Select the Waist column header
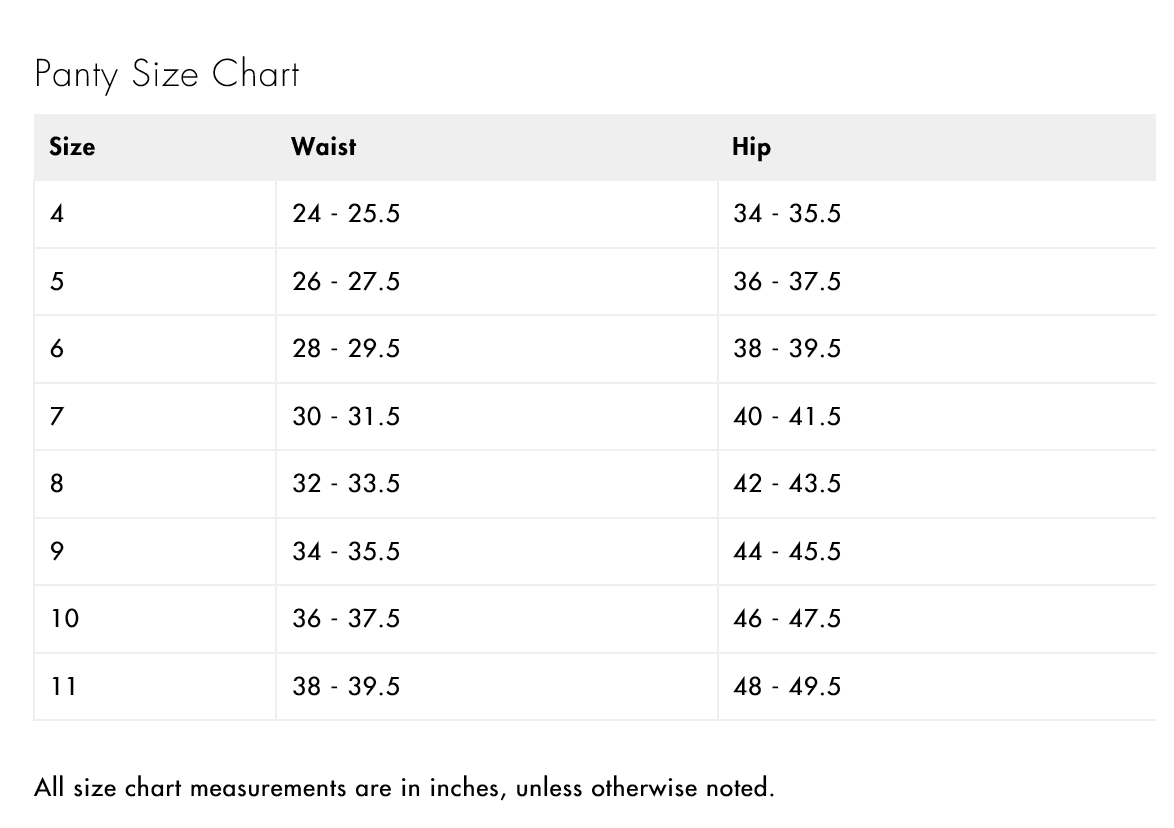This screenshot has width=1174, height=828. (323, 147)
